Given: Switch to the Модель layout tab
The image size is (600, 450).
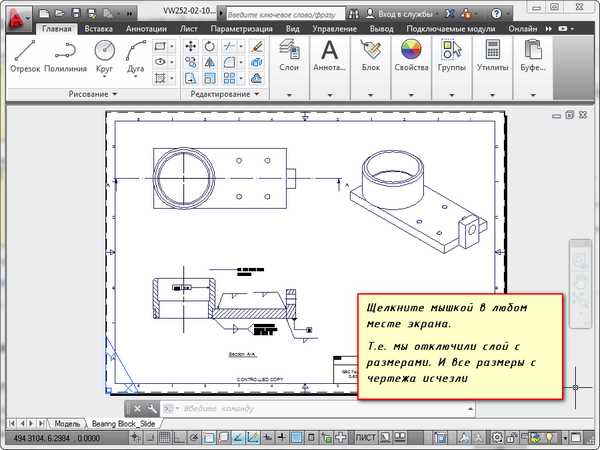Looking at the screenshot, I should (x=66, y=423).
